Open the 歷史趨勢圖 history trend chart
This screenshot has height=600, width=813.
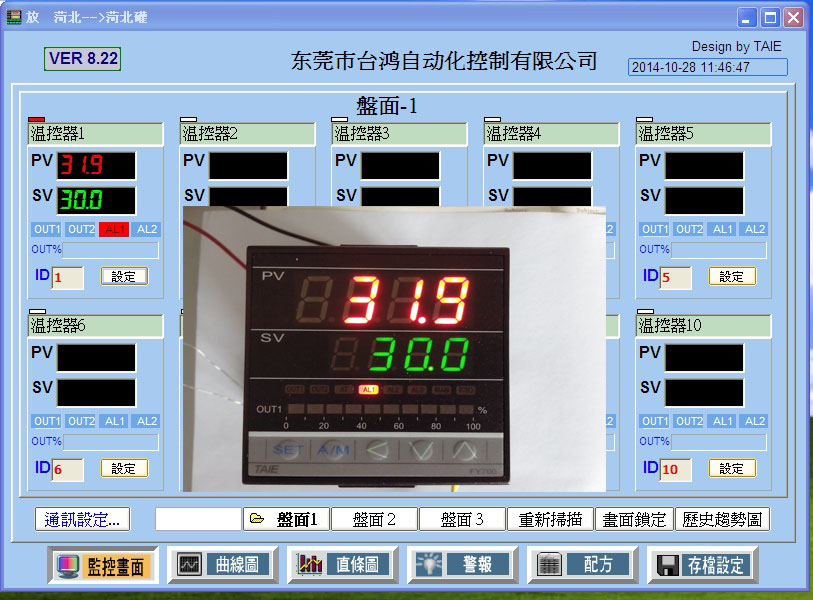click(722, 519)
